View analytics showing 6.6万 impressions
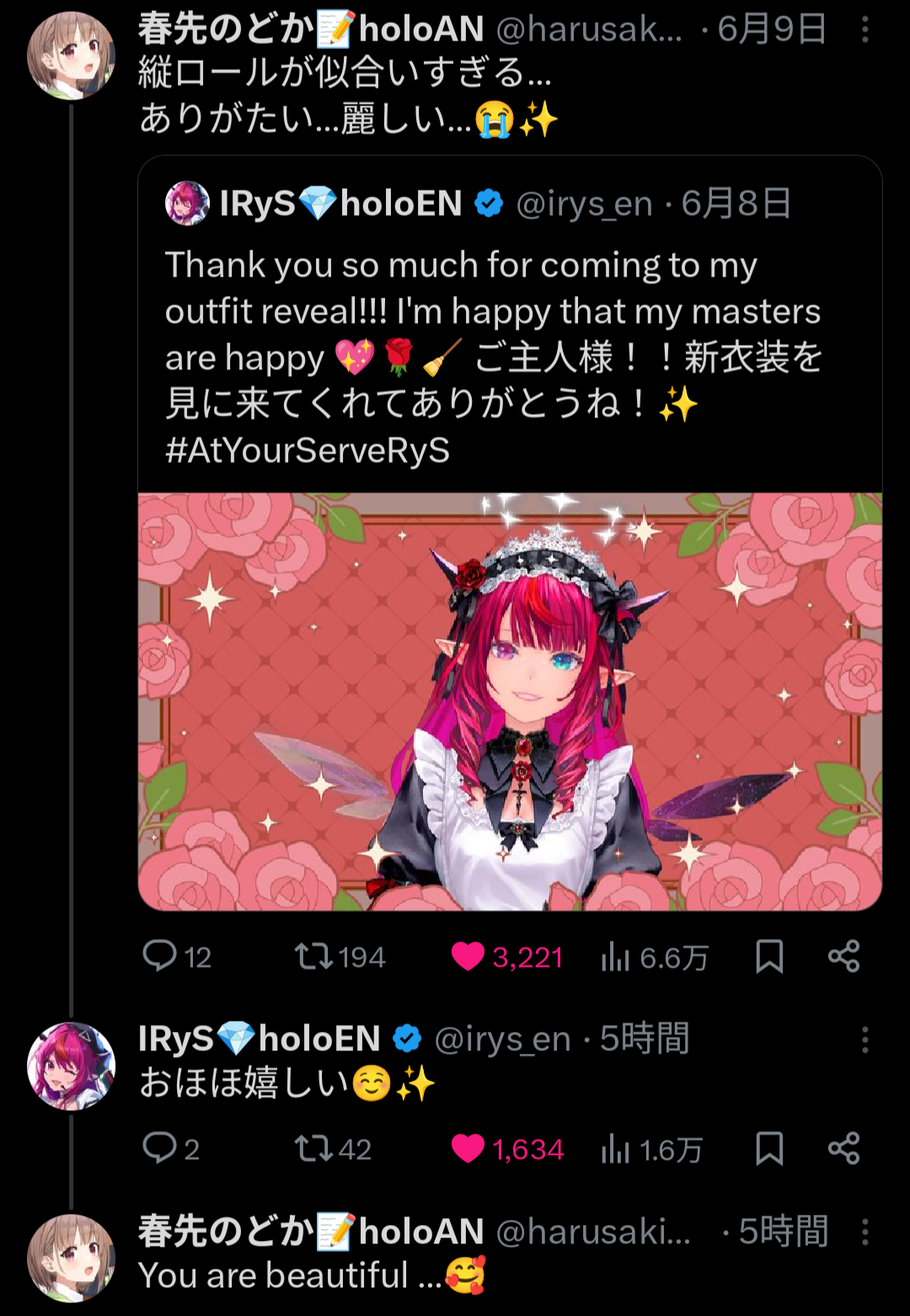The height and width of the screenshot is (1316, 910). pyautogui.click(x=655, y=957)
